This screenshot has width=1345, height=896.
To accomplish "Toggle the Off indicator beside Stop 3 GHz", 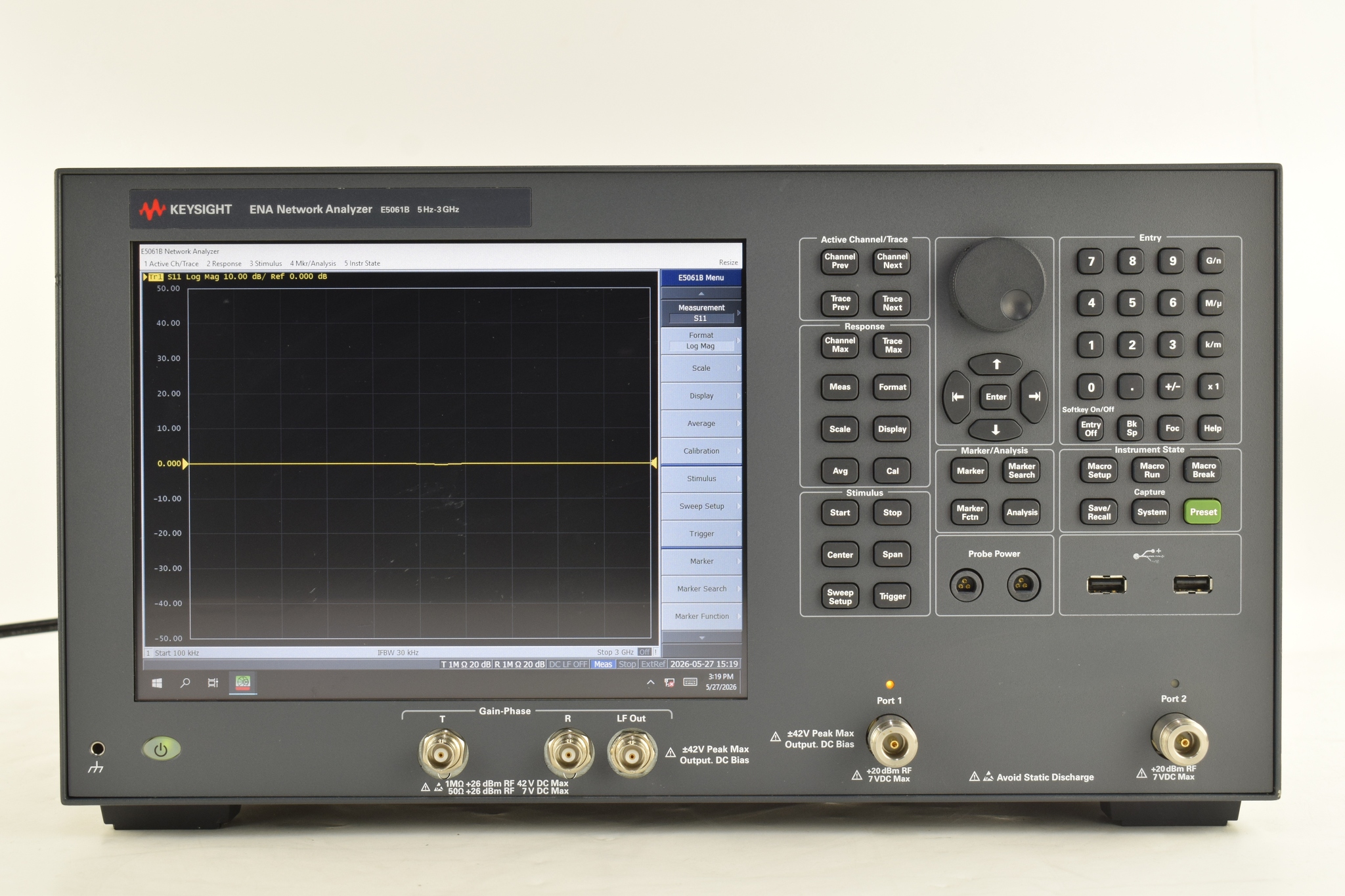I will 644,652.
